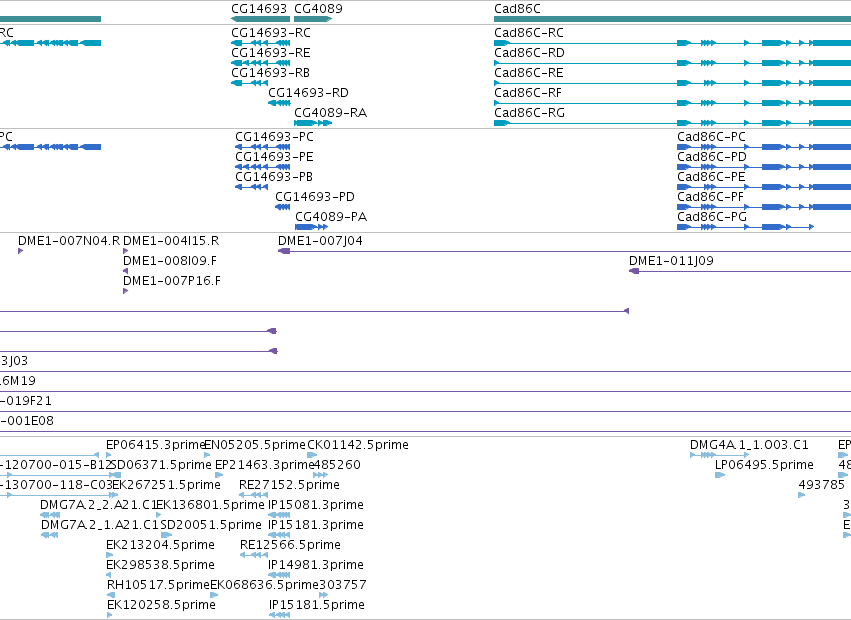This screenshot has height=620, width=851.
Task: Click the DME1-007N04.R arrow marker
Action: tap(21, 251)
